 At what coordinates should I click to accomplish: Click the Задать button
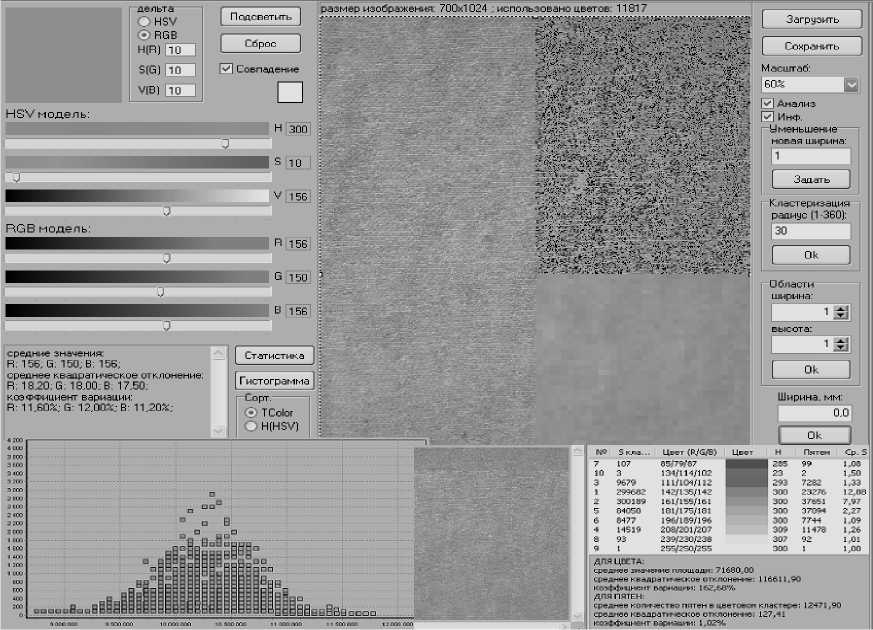tap(811, 179)
